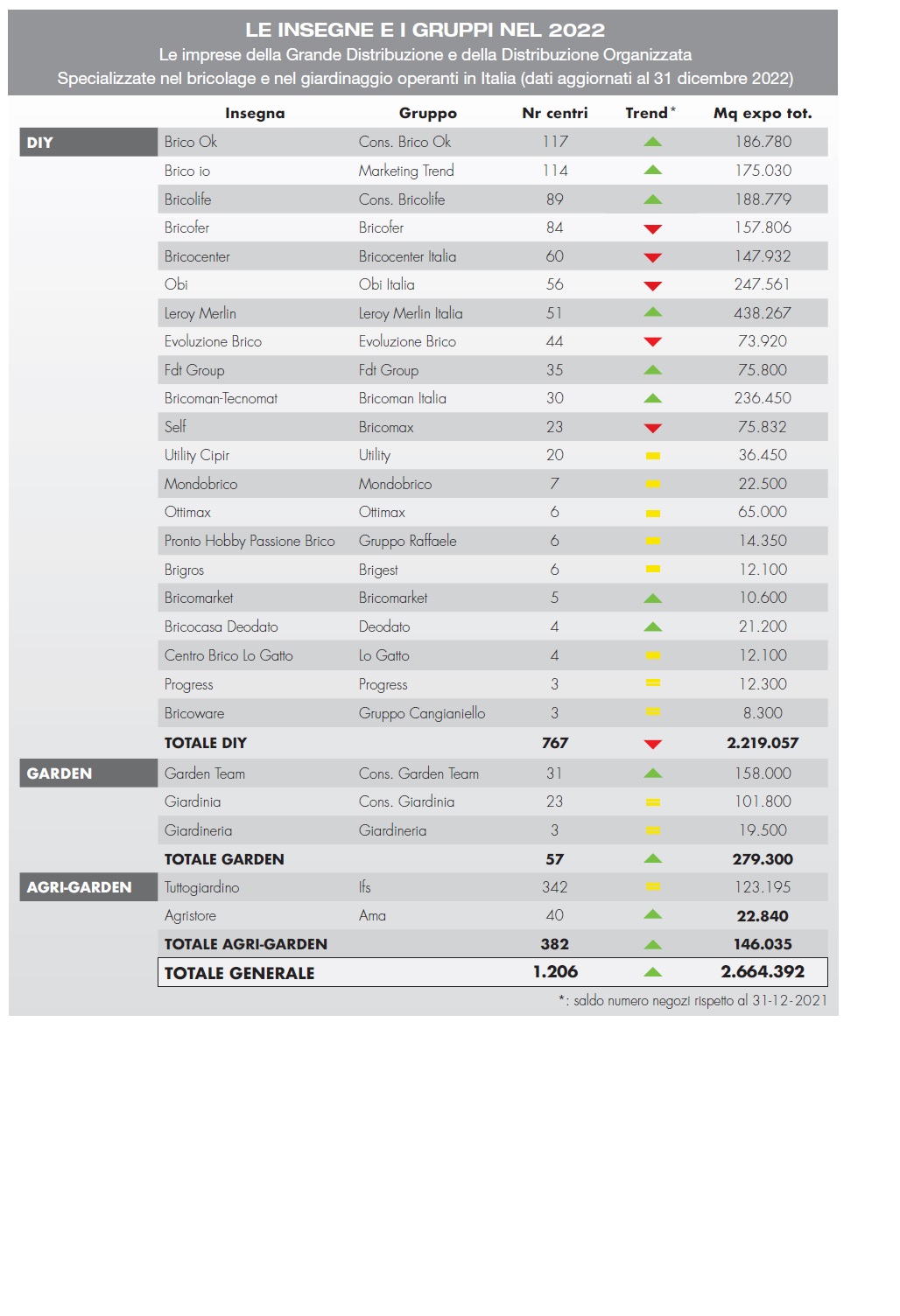Select the Leroy Merlin green trend arrow
Viewport: 900px width, 1316px height.
point(652,312)
